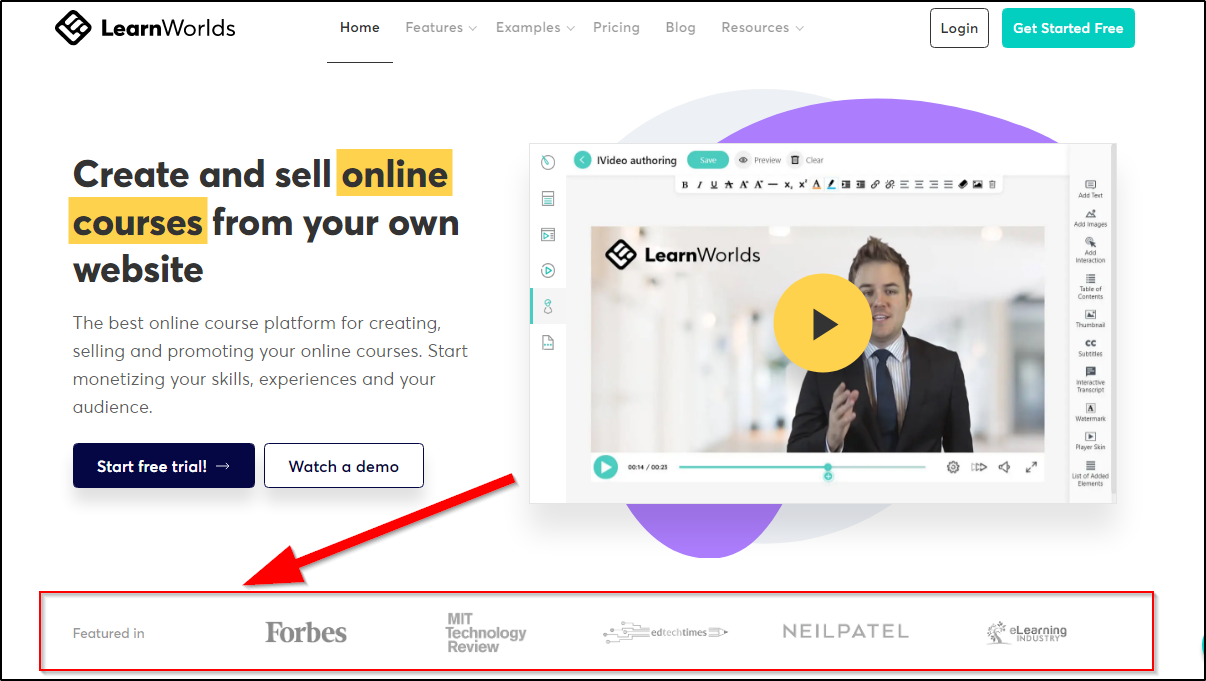This screenshot has height=681, width=1206.
Task: Expand the Features dropdown menu
Action: (x=441, y=28)
